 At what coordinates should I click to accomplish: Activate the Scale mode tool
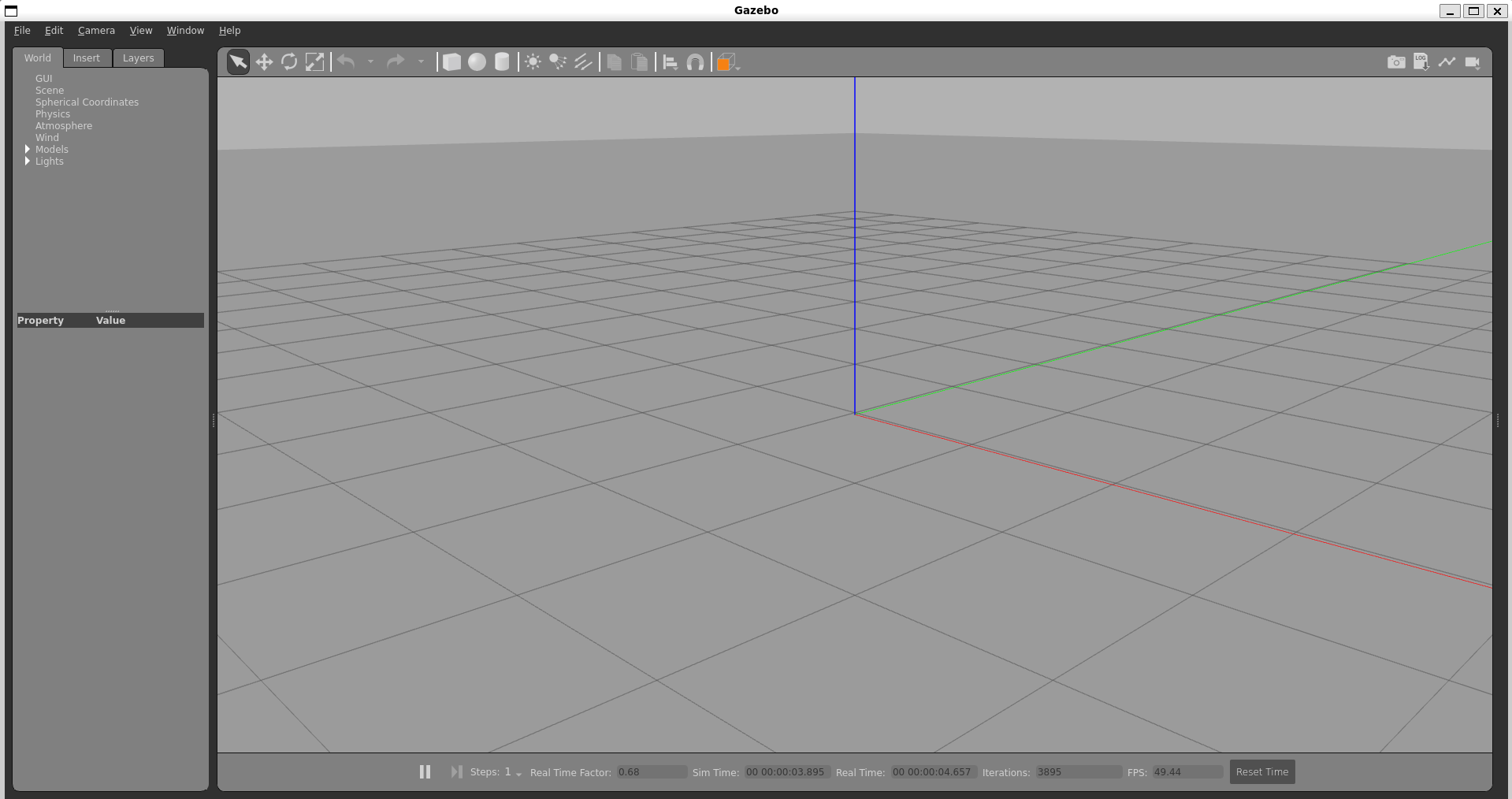tap(314, 62)
